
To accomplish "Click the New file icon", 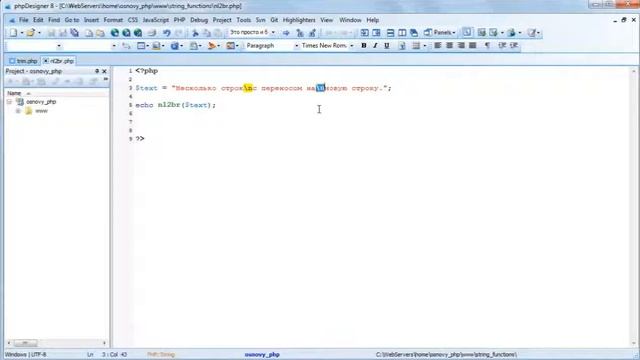I will pyautogui.click(x=13, y=33).
